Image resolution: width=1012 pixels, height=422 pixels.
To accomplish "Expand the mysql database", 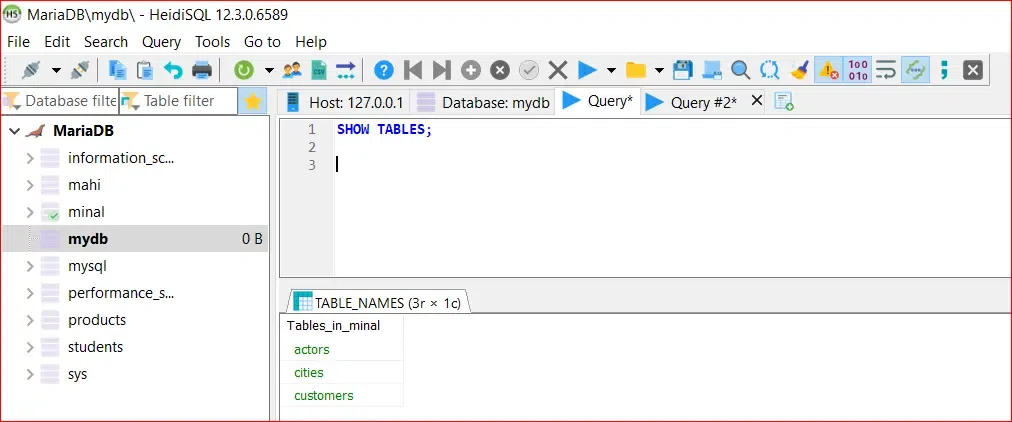I will 30,266.
